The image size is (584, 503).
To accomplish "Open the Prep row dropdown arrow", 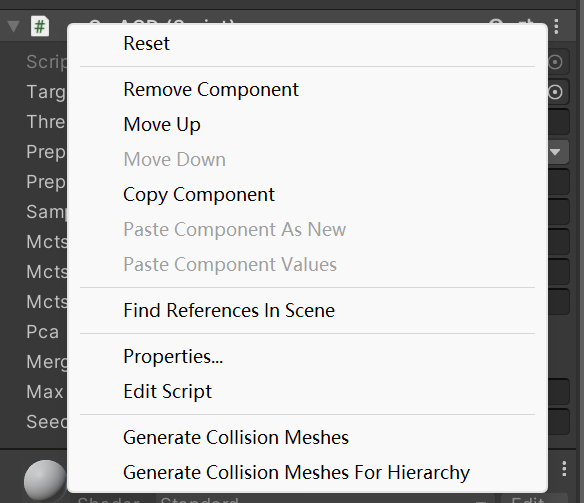I will (555, 152).
